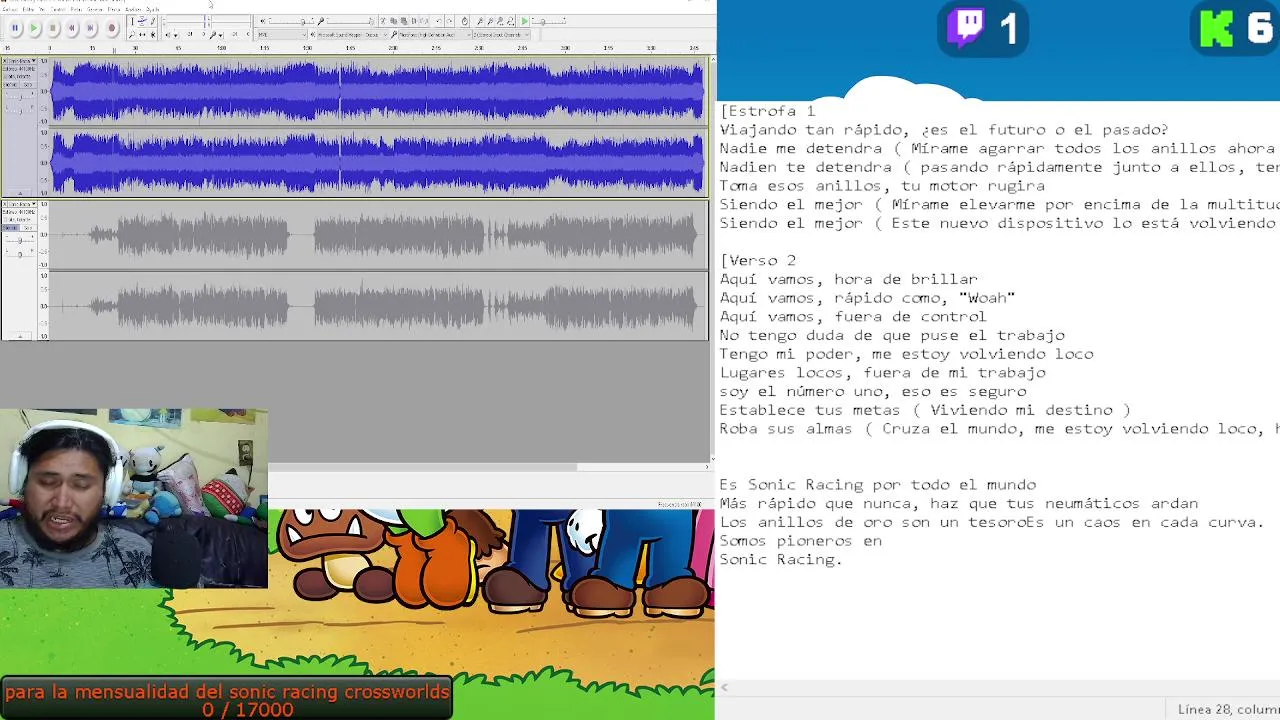Click the '[Verso 2' heading
Viewport: 1280px width, 720px height.
pyautogui.click(x=757, y=260)
